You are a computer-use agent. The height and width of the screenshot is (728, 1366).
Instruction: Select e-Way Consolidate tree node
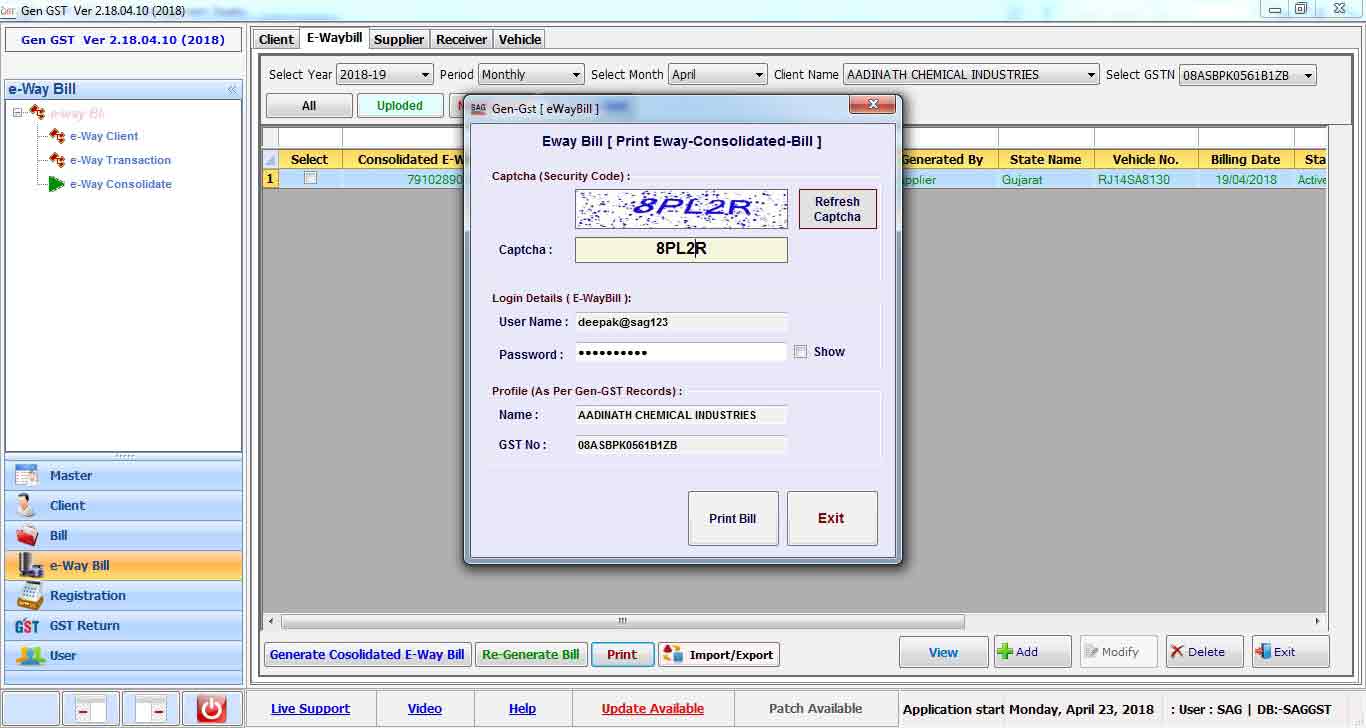[120, 184]
